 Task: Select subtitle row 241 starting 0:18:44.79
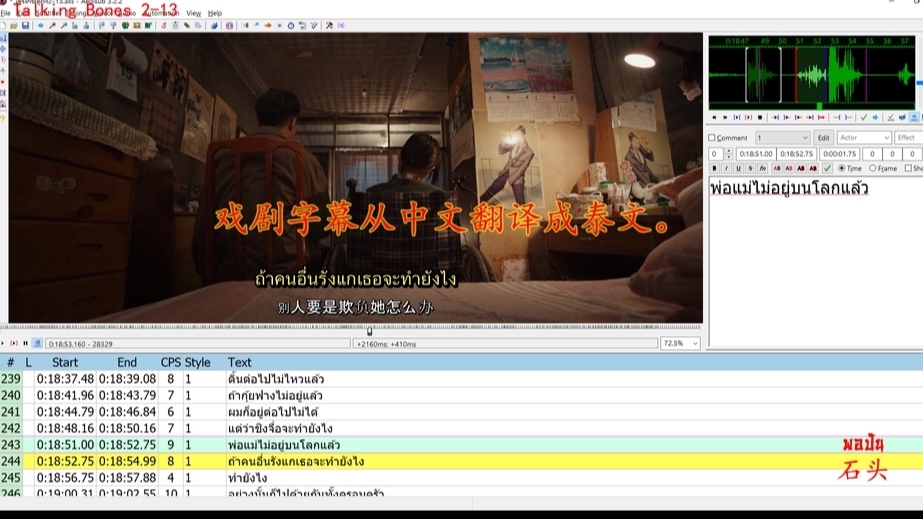pos(462,412)
